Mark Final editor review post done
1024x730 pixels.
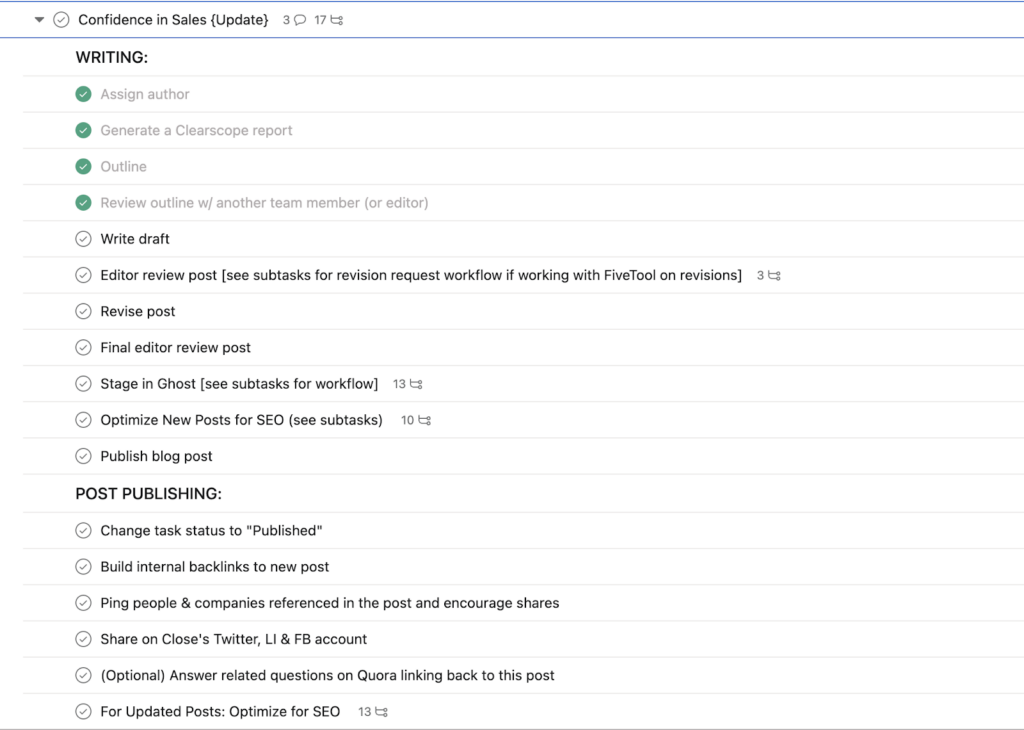[x=84, y=347]
